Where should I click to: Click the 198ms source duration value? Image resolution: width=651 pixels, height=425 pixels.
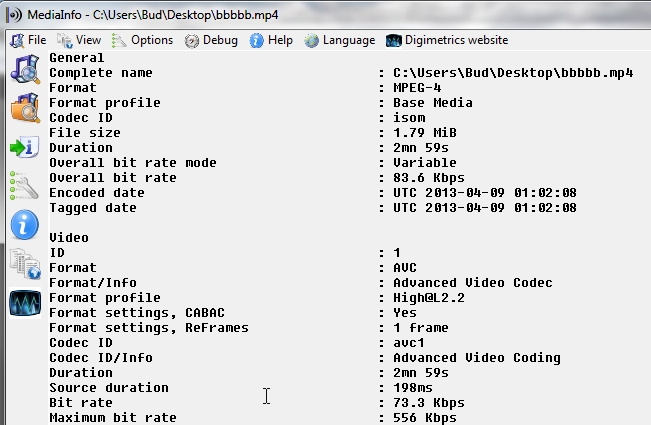click(413, 388)
